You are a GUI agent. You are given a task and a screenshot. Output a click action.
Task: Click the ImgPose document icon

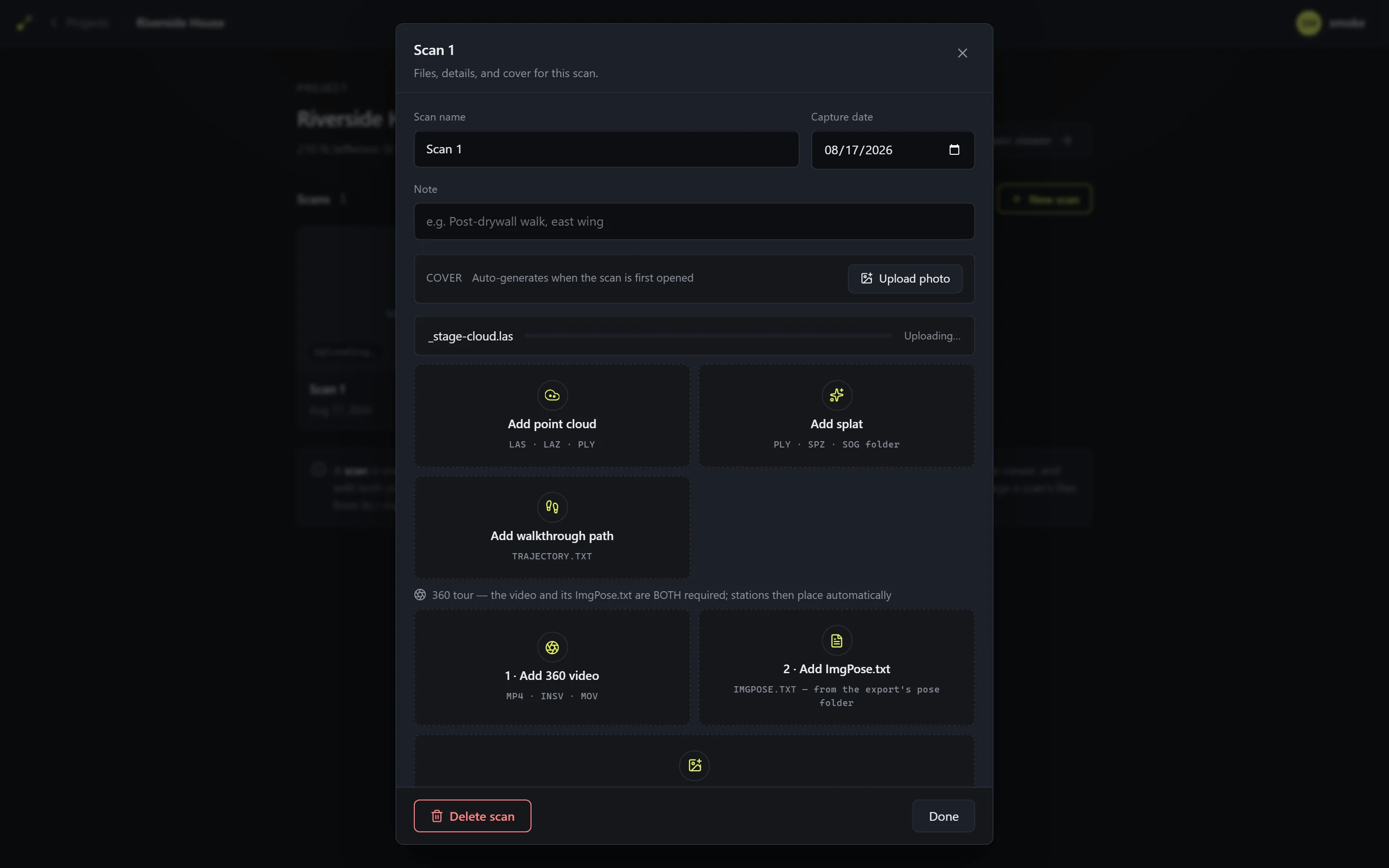pyautogui.click(x=836, y=641)
